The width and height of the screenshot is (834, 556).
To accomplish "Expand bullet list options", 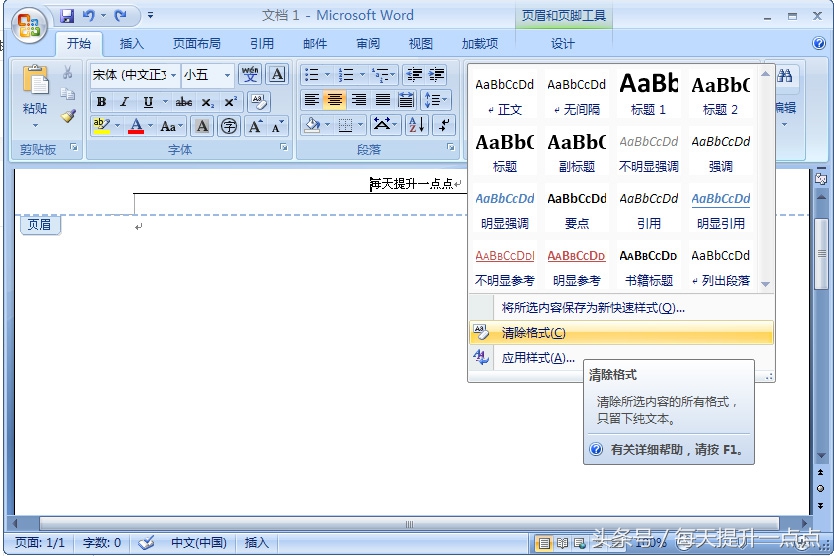I will (328, 75).
